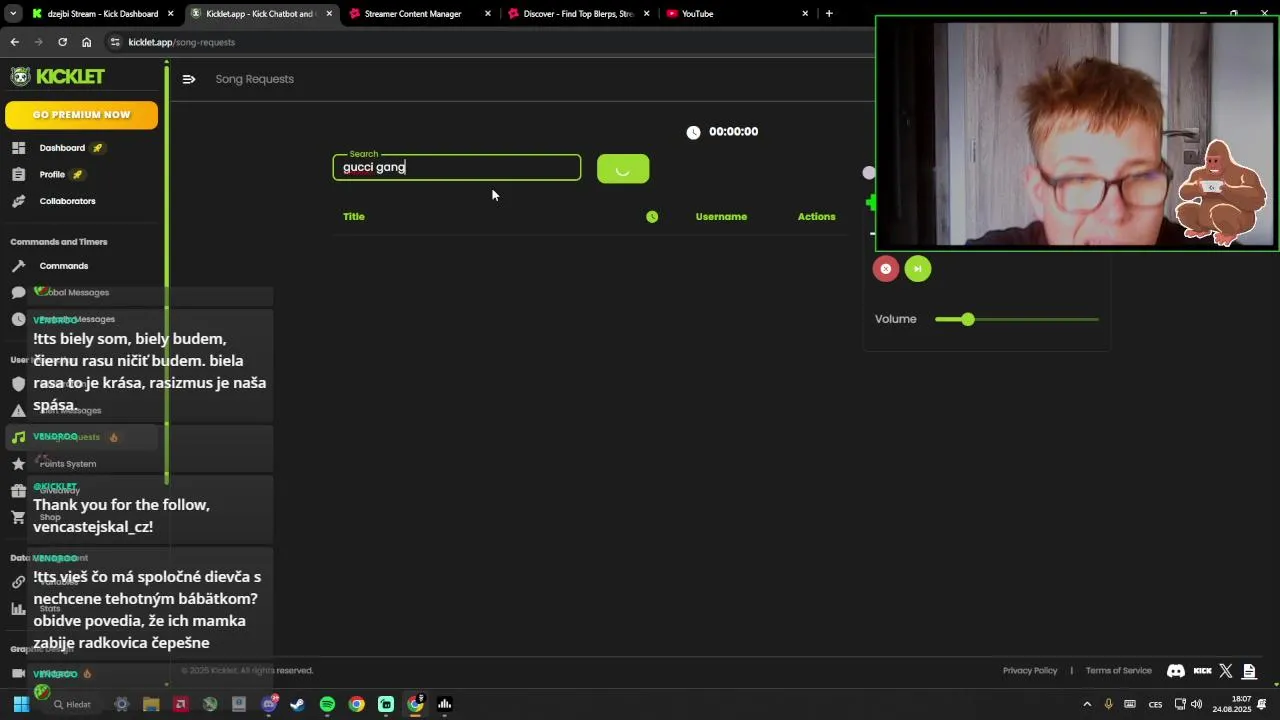Click the Profile clipboard icon
This screenshot has height=720, width=1280.
point(18,174)
